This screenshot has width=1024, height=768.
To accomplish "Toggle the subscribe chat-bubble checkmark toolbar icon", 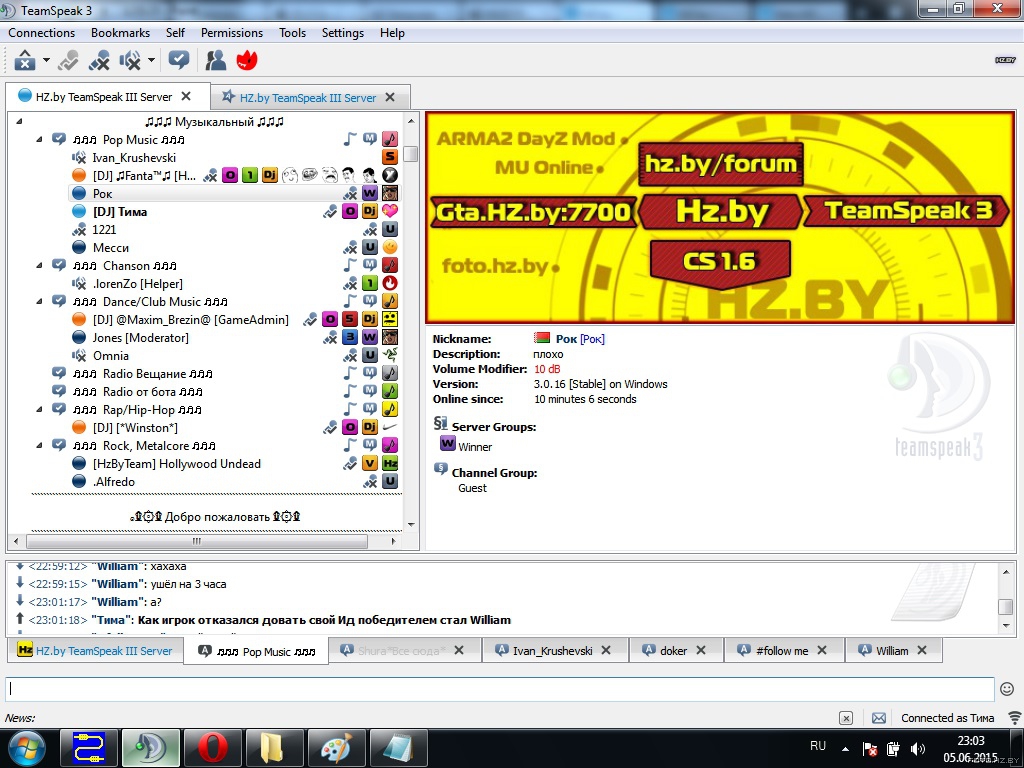I will click(178, 61).
